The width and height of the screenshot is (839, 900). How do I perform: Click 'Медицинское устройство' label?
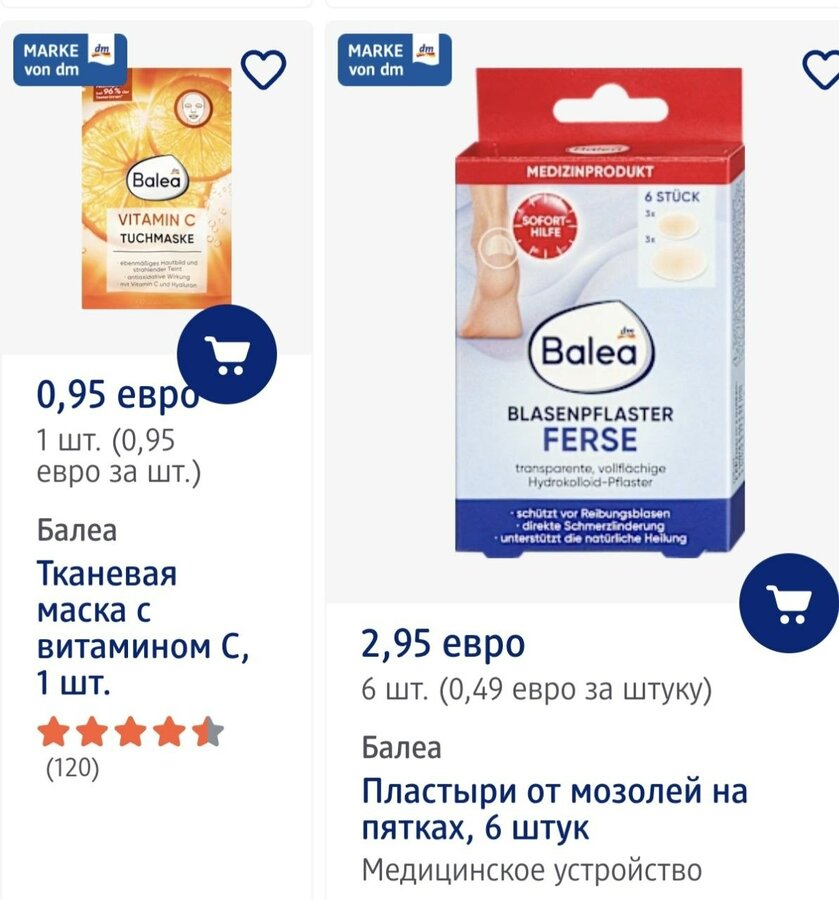click(x=532, y=870)
